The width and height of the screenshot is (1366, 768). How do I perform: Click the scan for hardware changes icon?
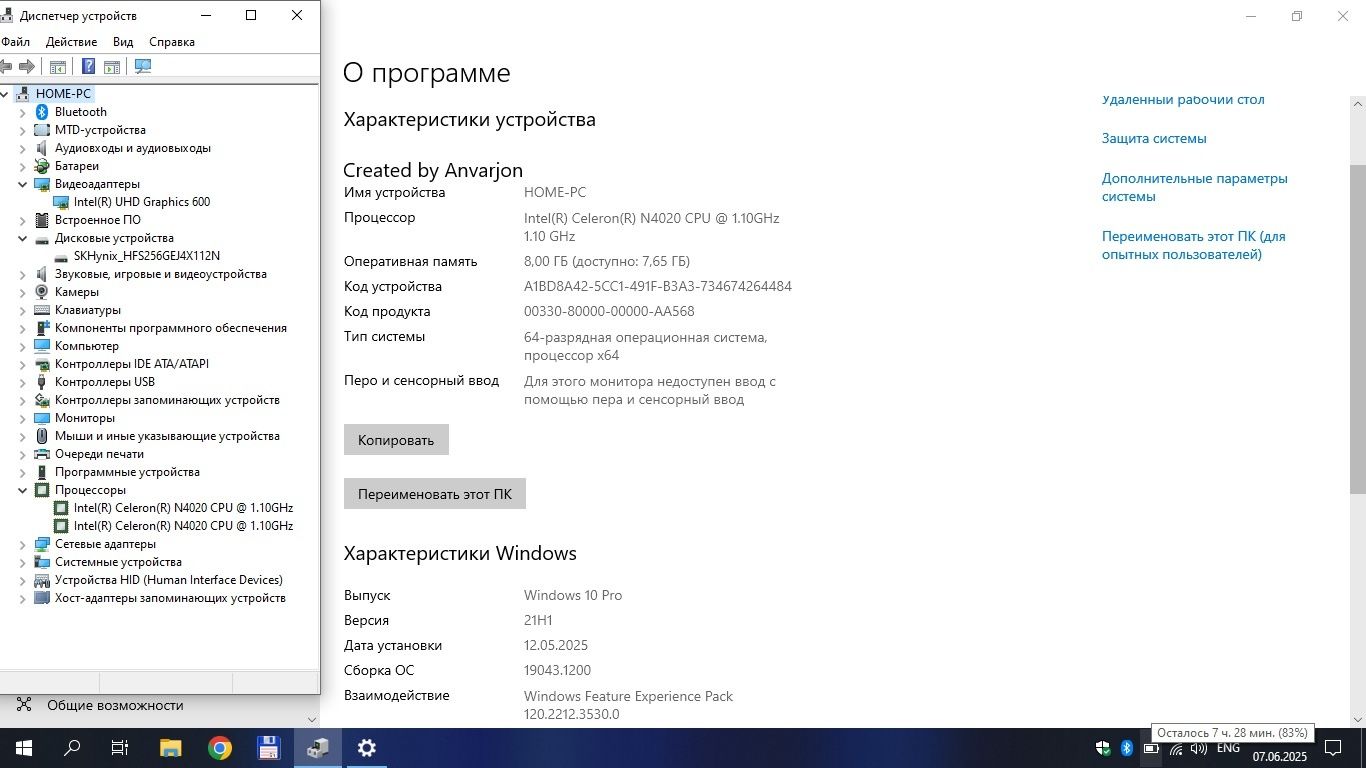pyautogui.click(x=143, y=66)
